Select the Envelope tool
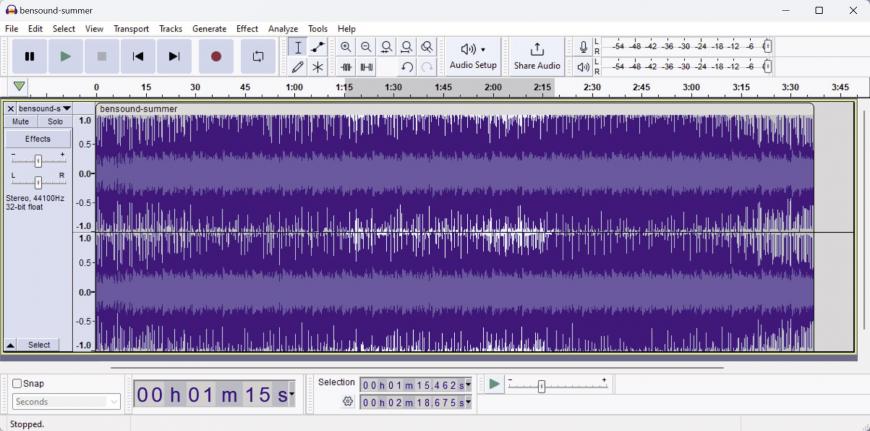Viewport: 870px width, 431px height. (317, 47)
